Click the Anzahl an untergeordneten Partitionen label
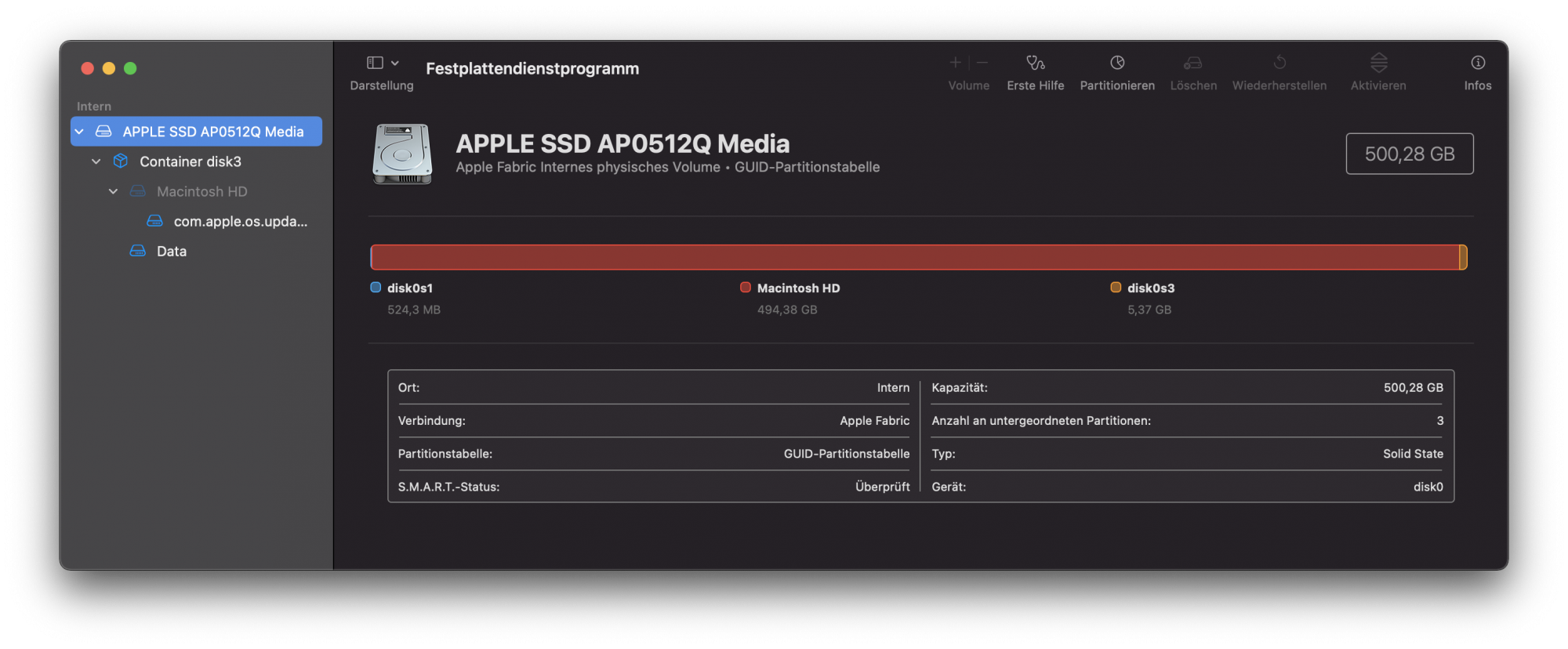Screen dimensions: 1568x649 [x=1041, y=421]
